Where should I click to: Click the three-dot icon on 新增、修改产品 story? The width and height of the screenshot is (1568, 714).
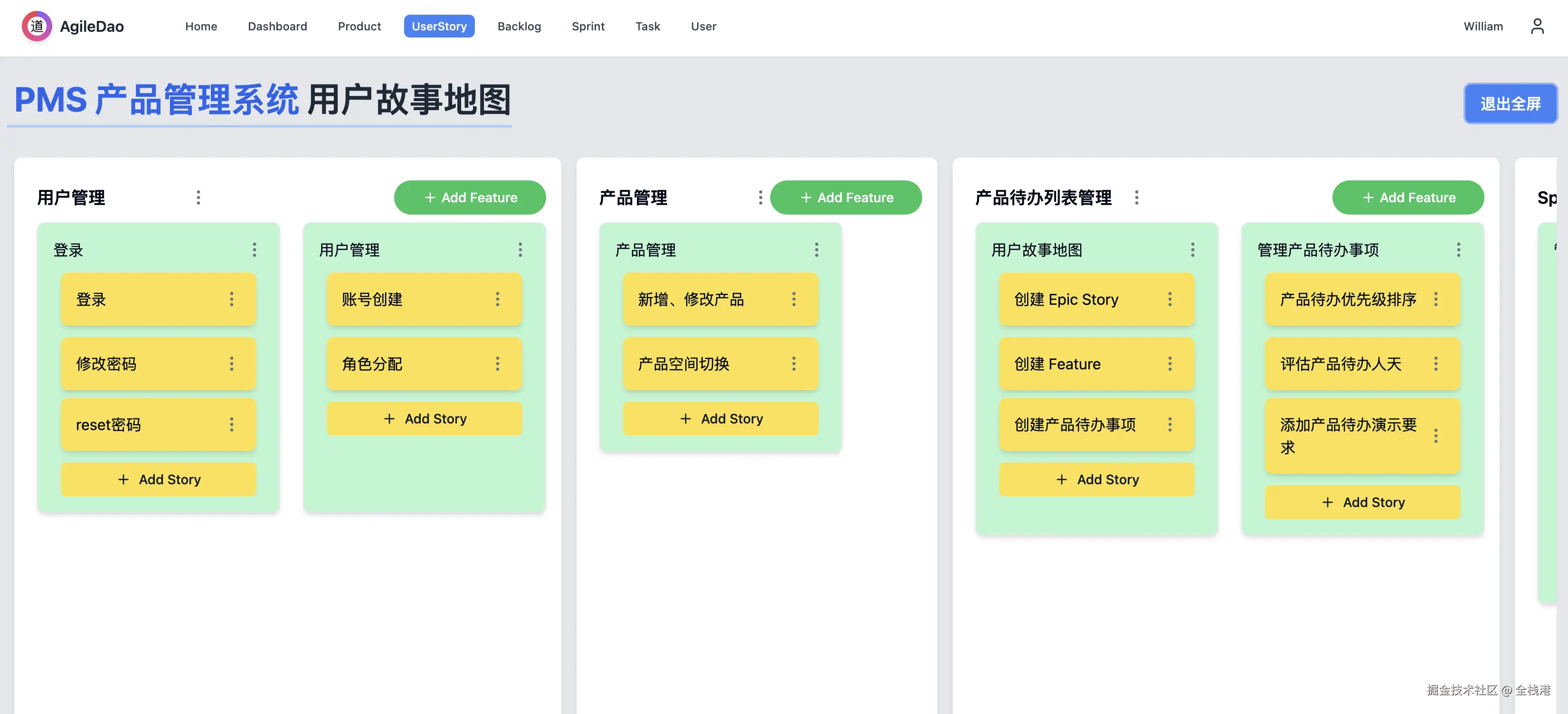coord(794,299)
